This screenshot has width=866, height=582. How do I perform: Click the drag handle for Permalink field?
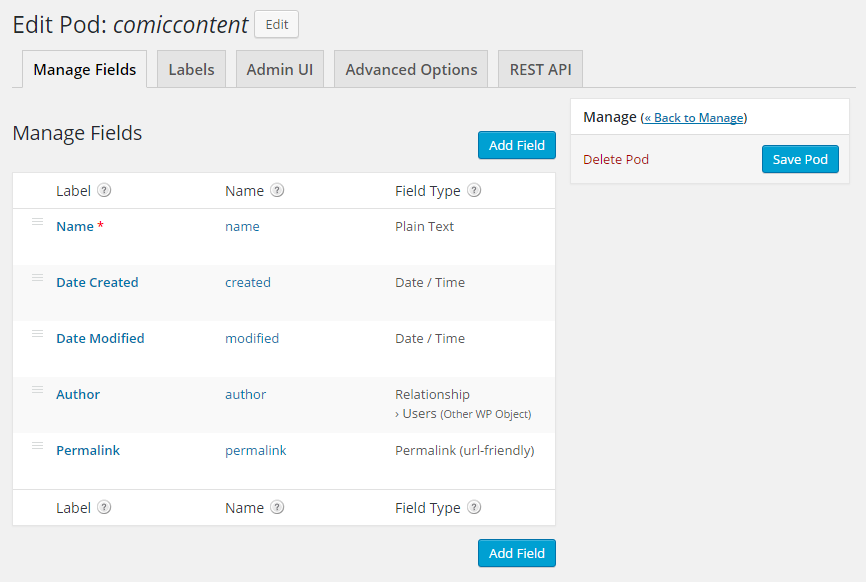(x=37, y=445)
